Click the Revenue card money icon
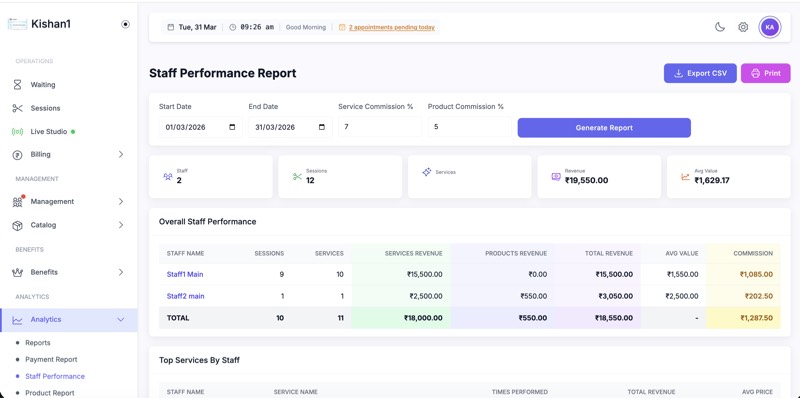800x398 pixels. coord(556,177)
